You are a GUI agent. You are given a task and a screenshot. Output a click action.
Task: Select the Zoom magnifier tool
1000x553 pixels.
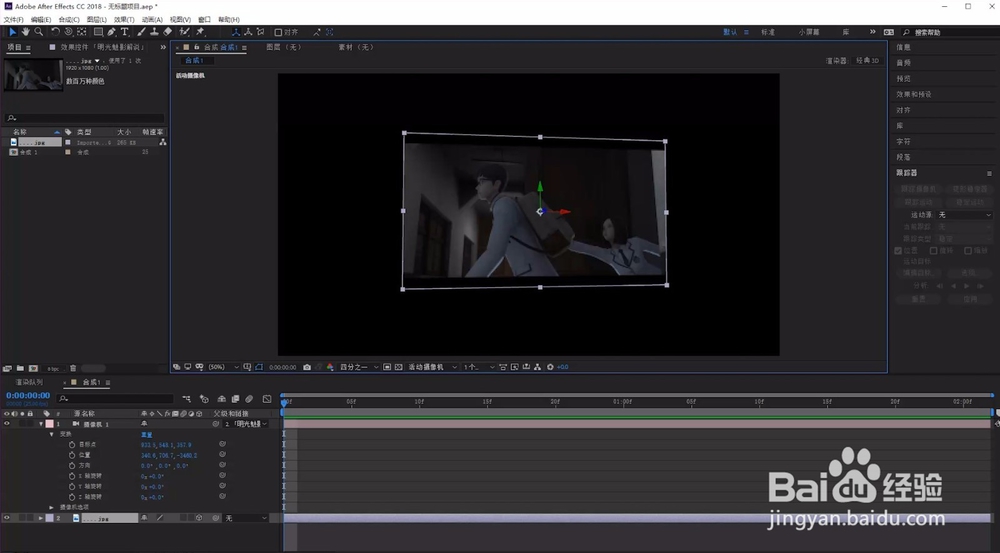(x=39, y=31)
